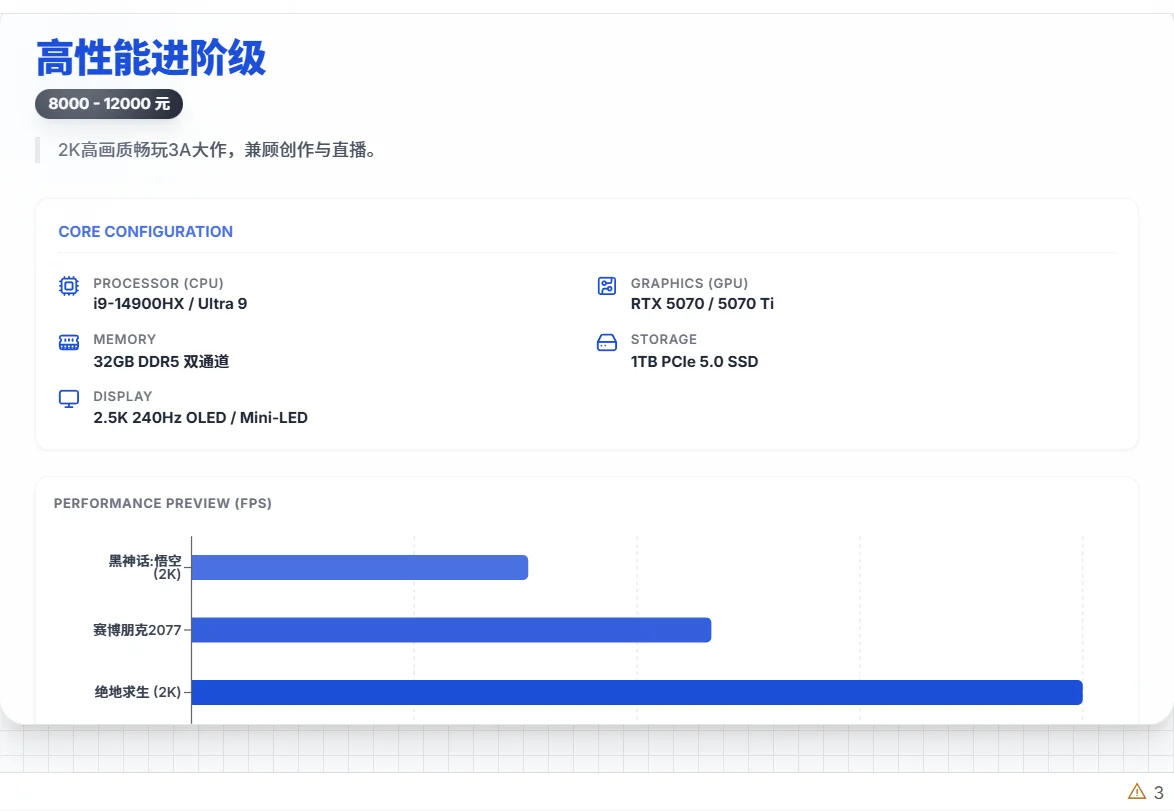Expand the CORE CONFIGURATION section
This screenshot has width=1174, height=811.
145,231
